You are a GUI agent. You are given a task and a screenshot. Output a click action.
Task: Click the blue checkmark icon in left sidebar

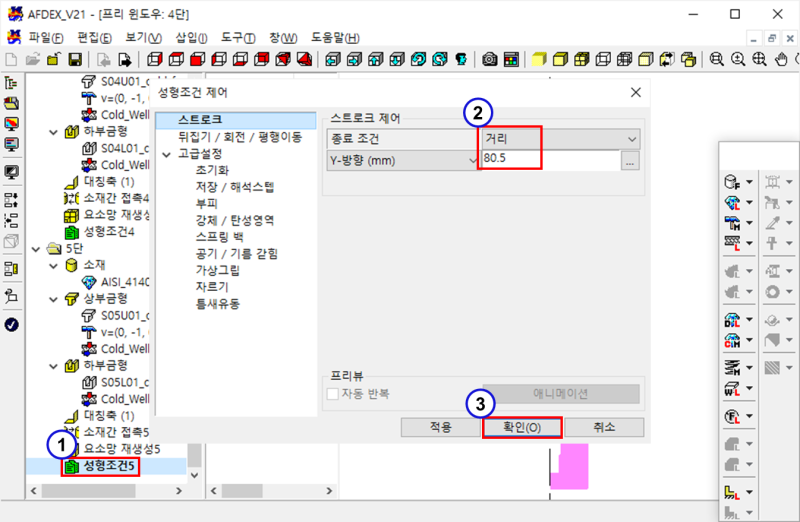coord(12,324)
